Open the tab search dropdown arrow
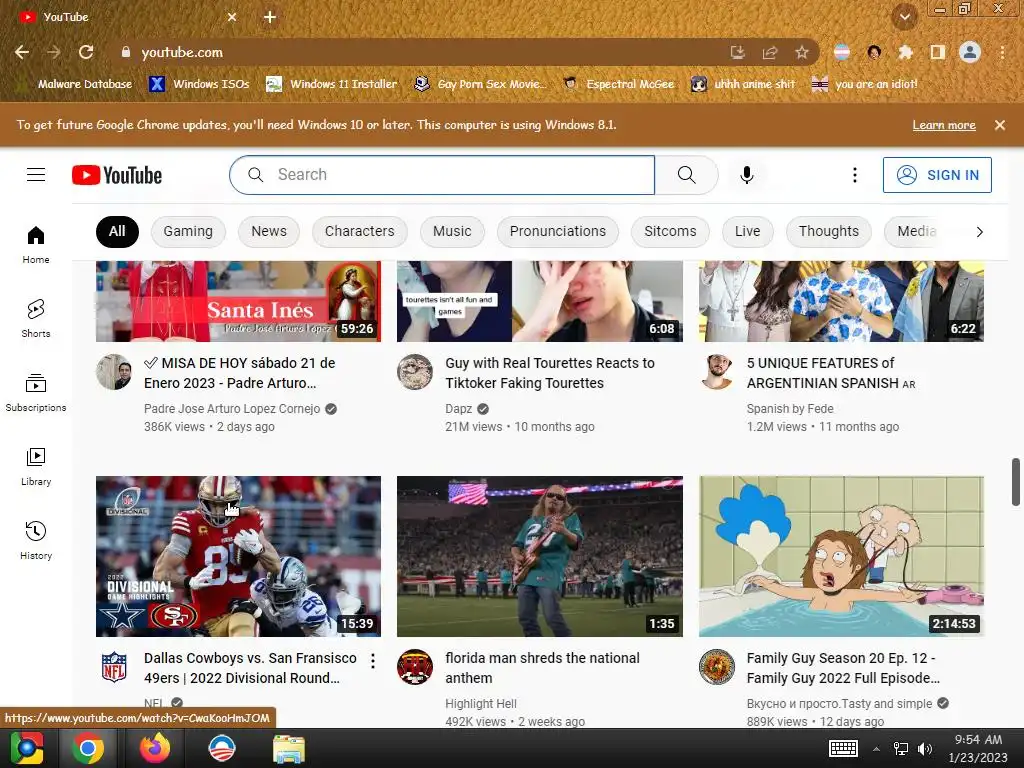Viewport: 1024px width, 768px height. (905, 17)
